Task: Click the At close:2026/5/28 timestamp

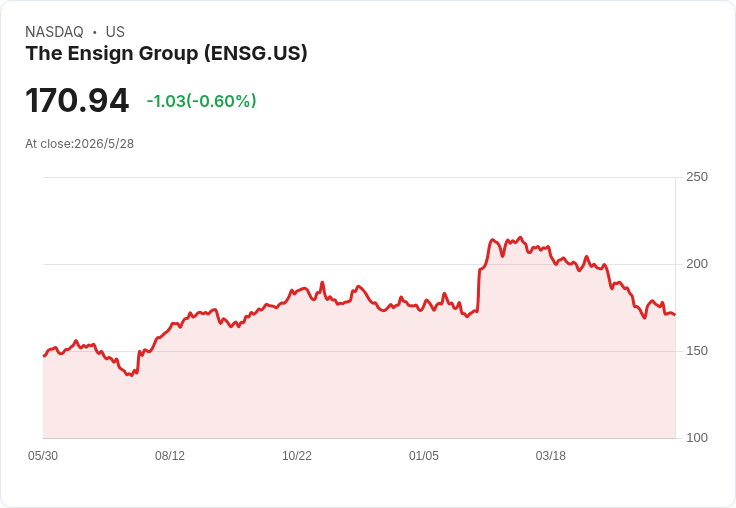Action: 79,144
